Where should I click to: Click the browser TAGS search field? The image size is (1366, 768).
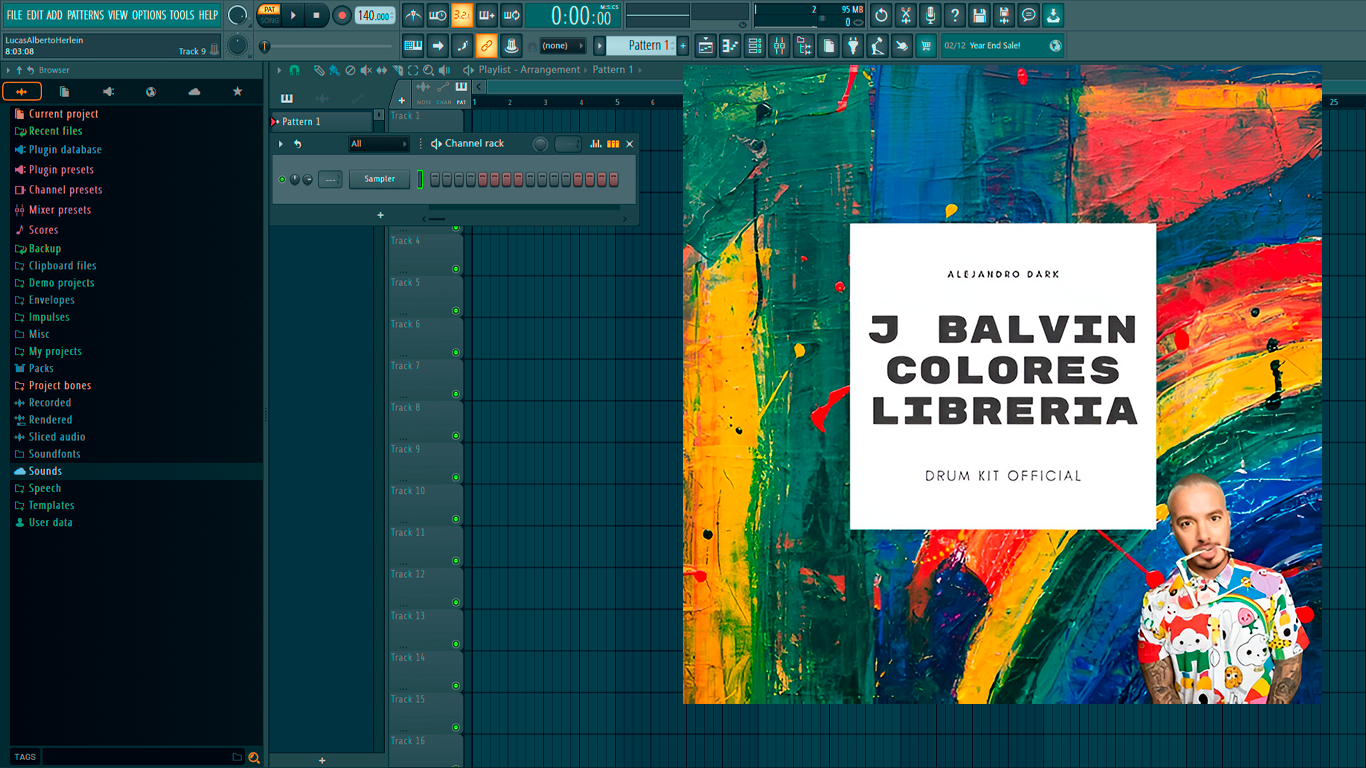click(142, 757)
